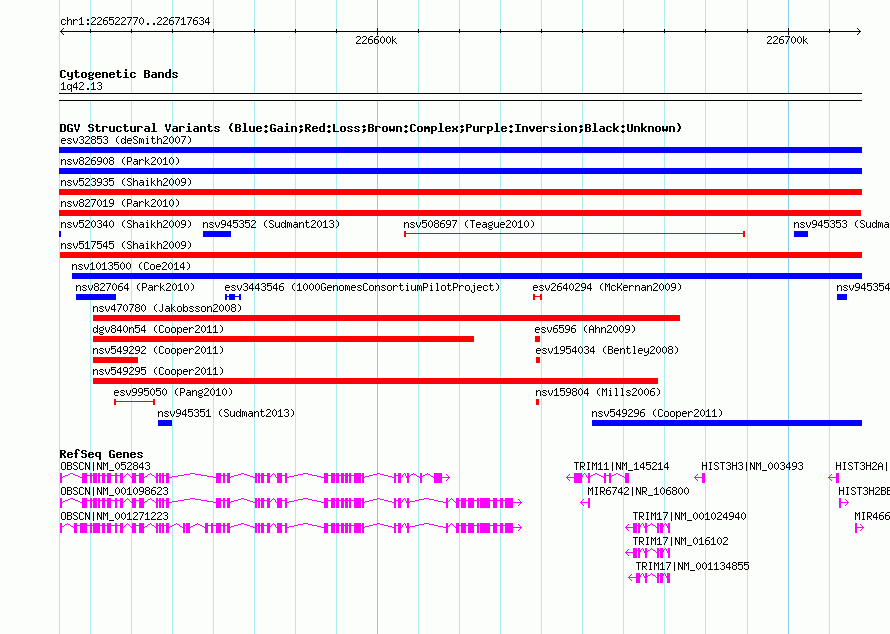The height and width of the screenshot is (634, 890).
Task: Click the RefSeq Genes track title
Action: [101, 454]
